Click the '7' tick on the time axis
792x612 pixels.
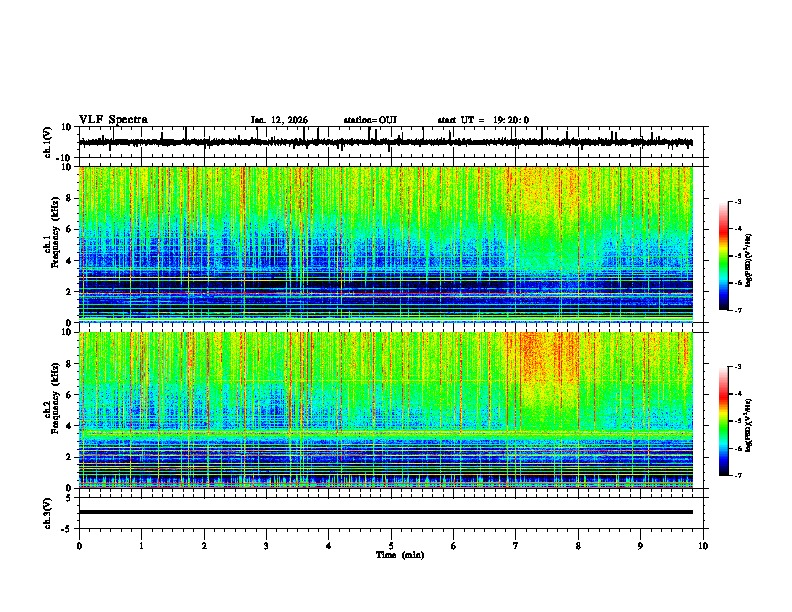click(x=516, y=546)
